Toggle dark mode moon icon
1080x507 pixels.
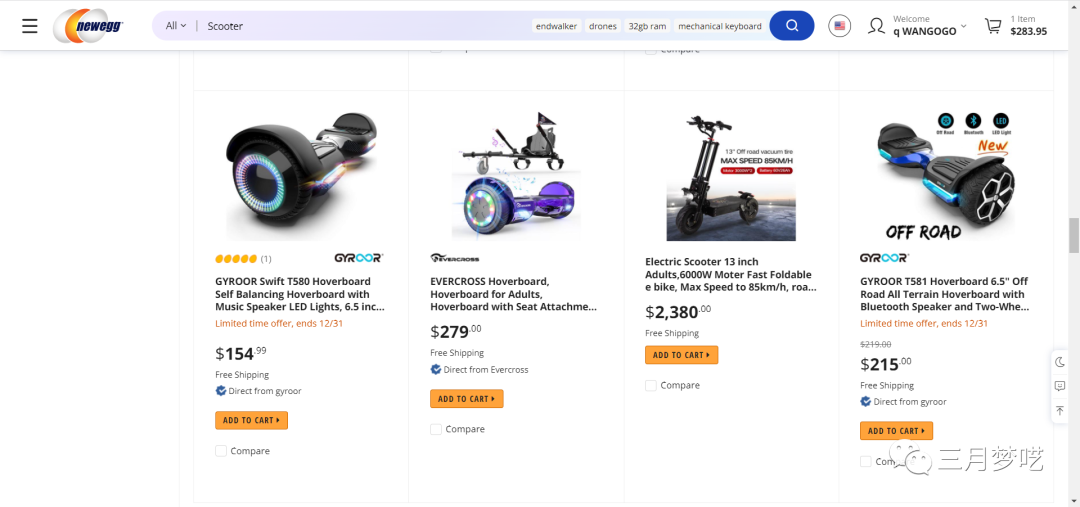(1060, 362)
